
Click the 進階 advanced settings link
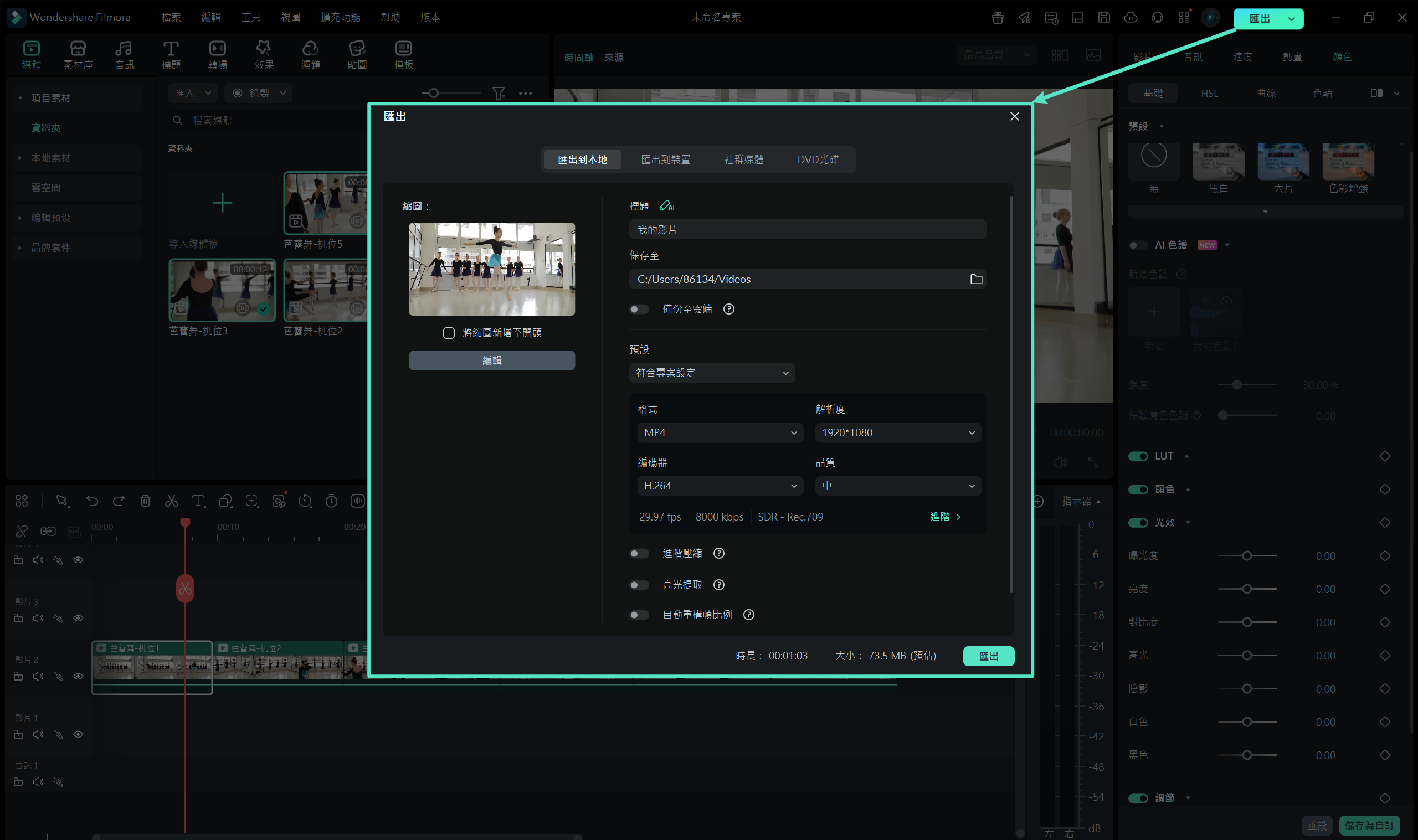click(x=944, y=517)
